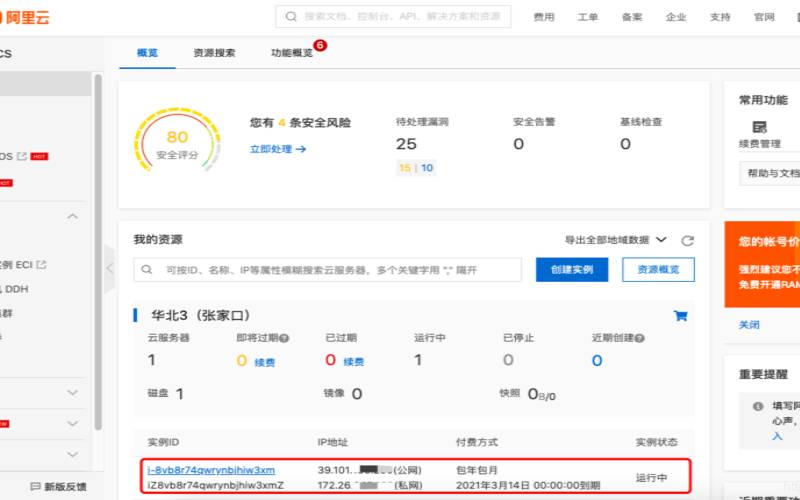Click the search magnifier in the top bar
The image size is (800, 500).
click(291, 16)
